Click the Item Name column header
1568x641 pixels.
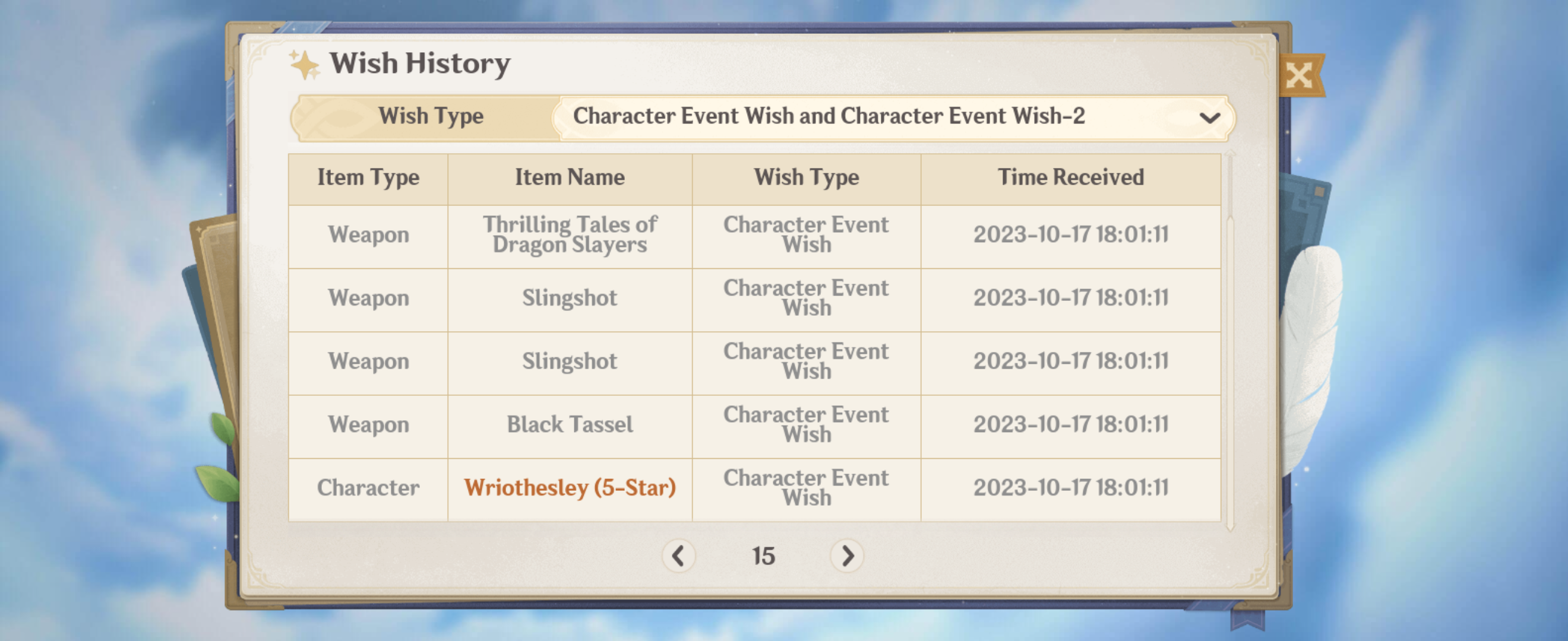pos(570,177)
